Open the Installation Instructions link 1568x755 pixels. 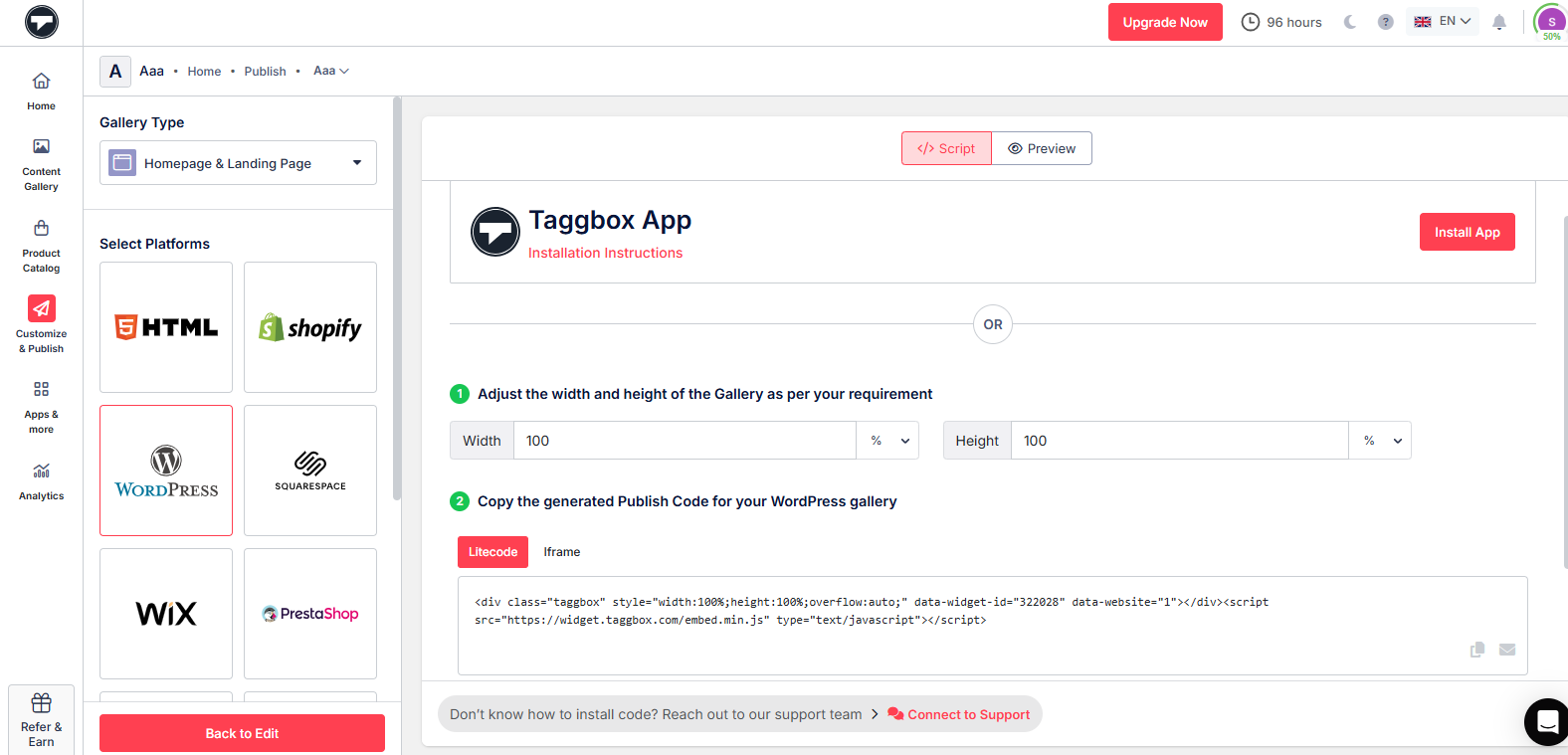(x=605, y=253)
